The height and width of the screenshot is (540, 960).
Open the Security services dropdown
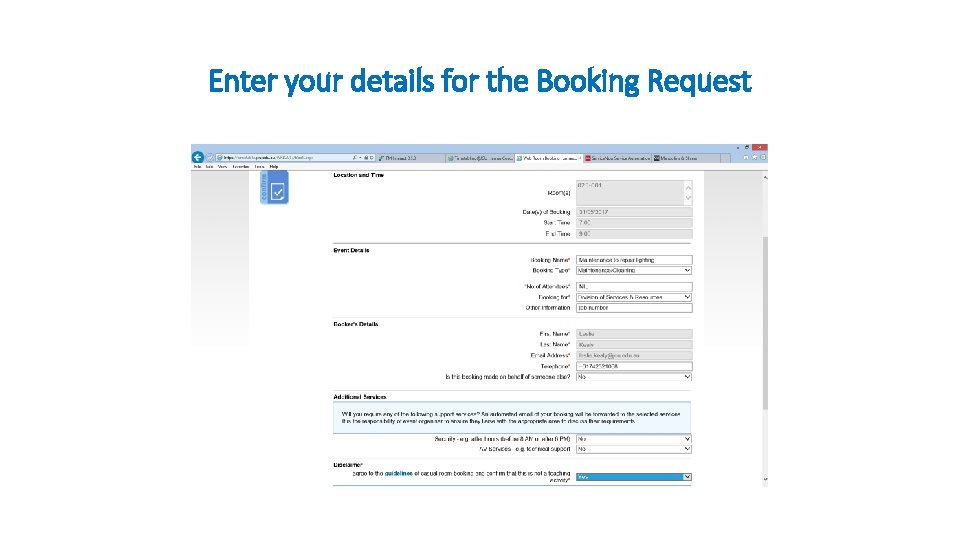pos(634,439)
